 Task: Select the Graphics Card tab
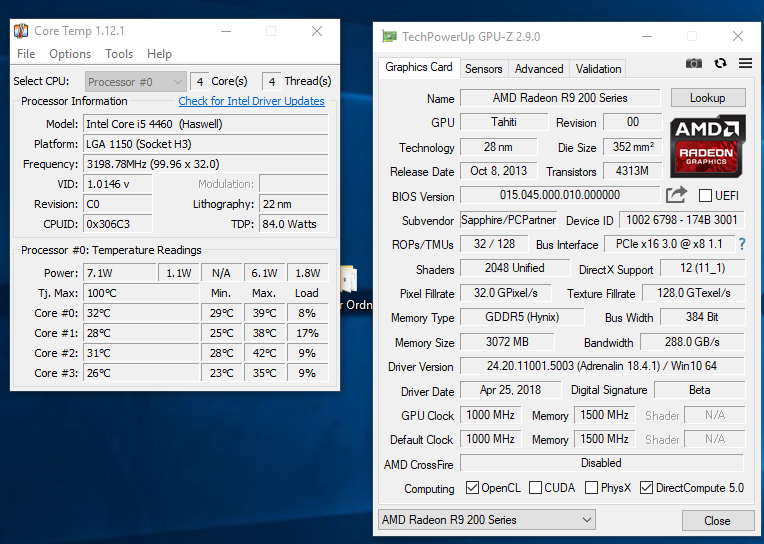pyautogui.click(x=419, y=67)
